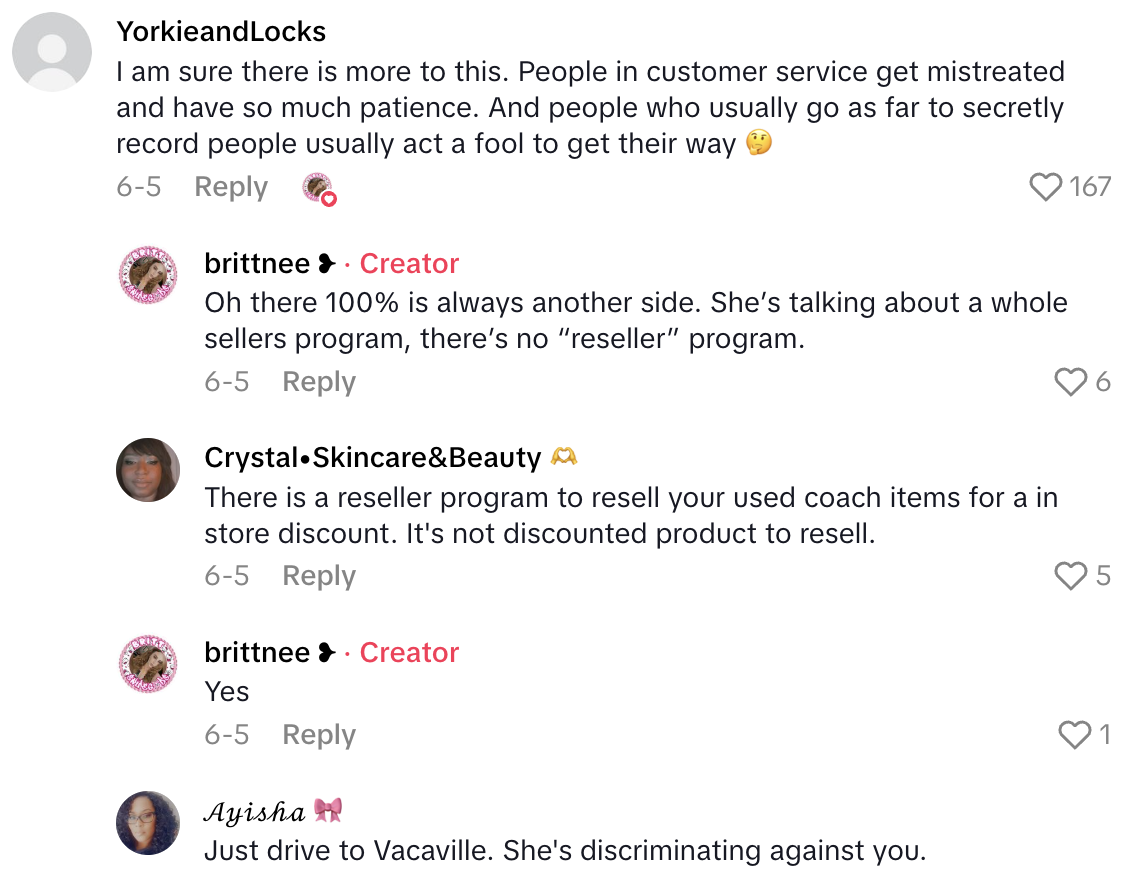Tap Reply under Crystal•Skincare&Beauty's comment
The height and width of the screenshot is (874, 1148).
click(x=318, y=575)
